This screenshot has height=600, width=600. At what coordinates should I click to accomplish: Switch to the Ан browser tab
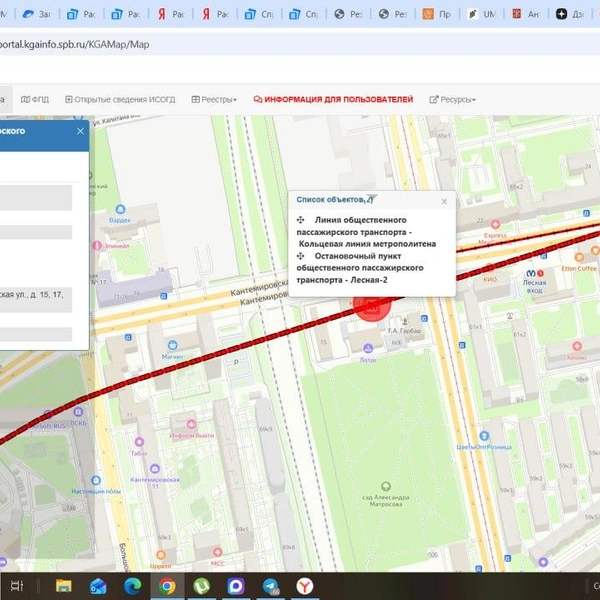[x=526, y=14]
